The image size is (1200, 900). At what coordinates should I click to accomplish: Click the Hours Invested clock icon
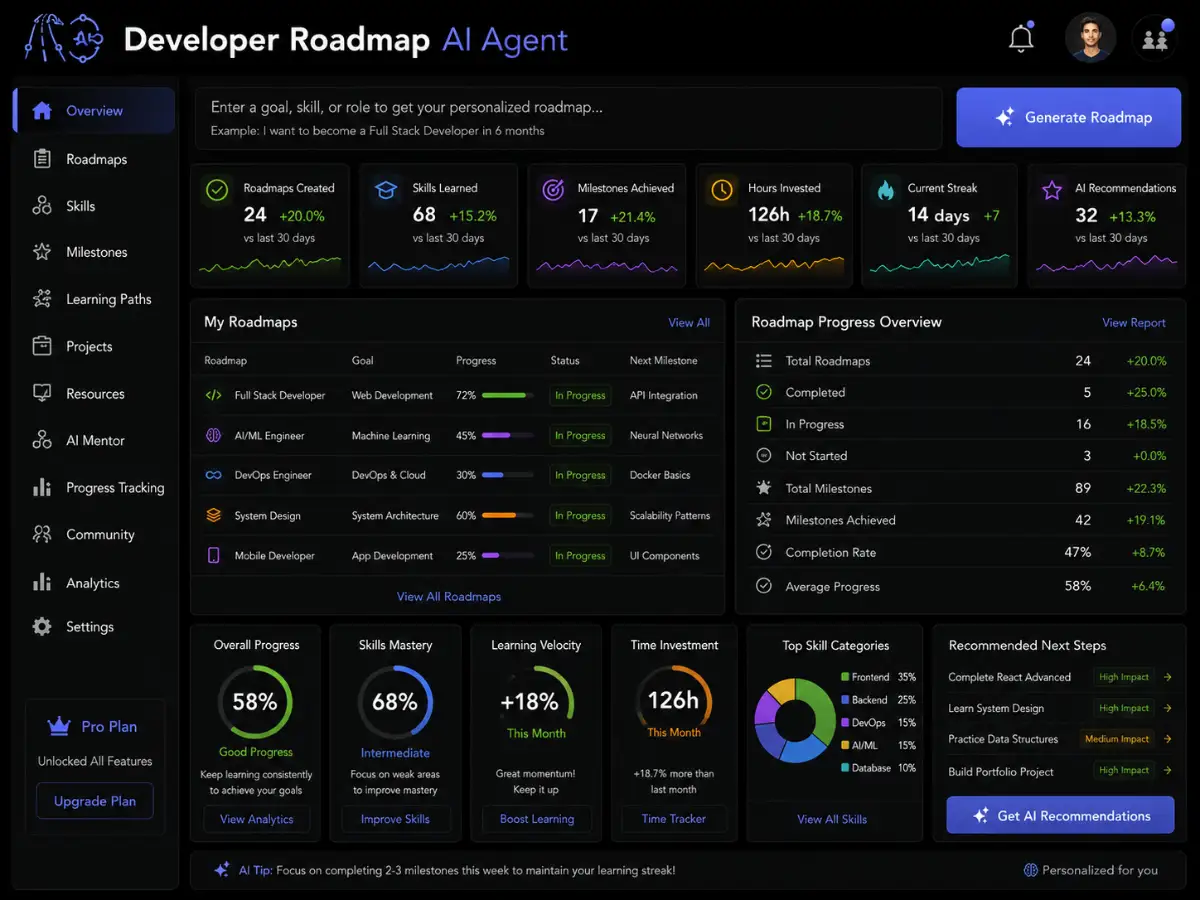(721, 190)
